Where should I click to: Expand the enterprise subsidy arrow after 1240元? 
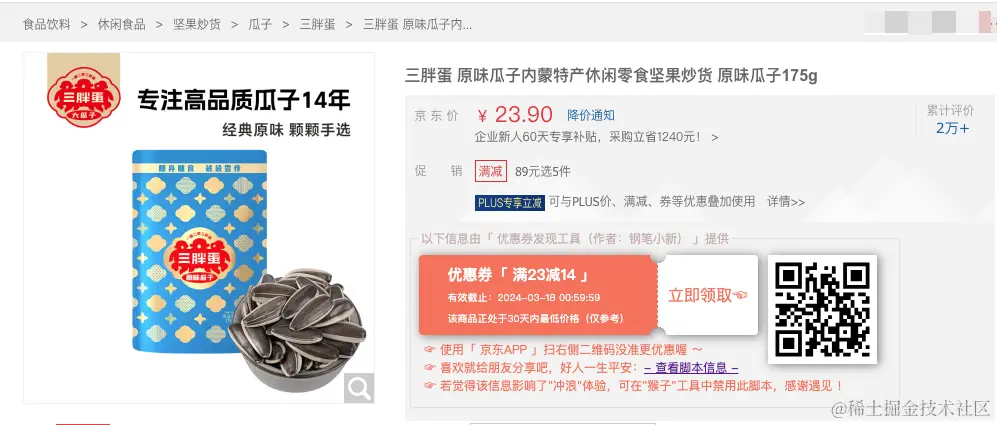715,137
